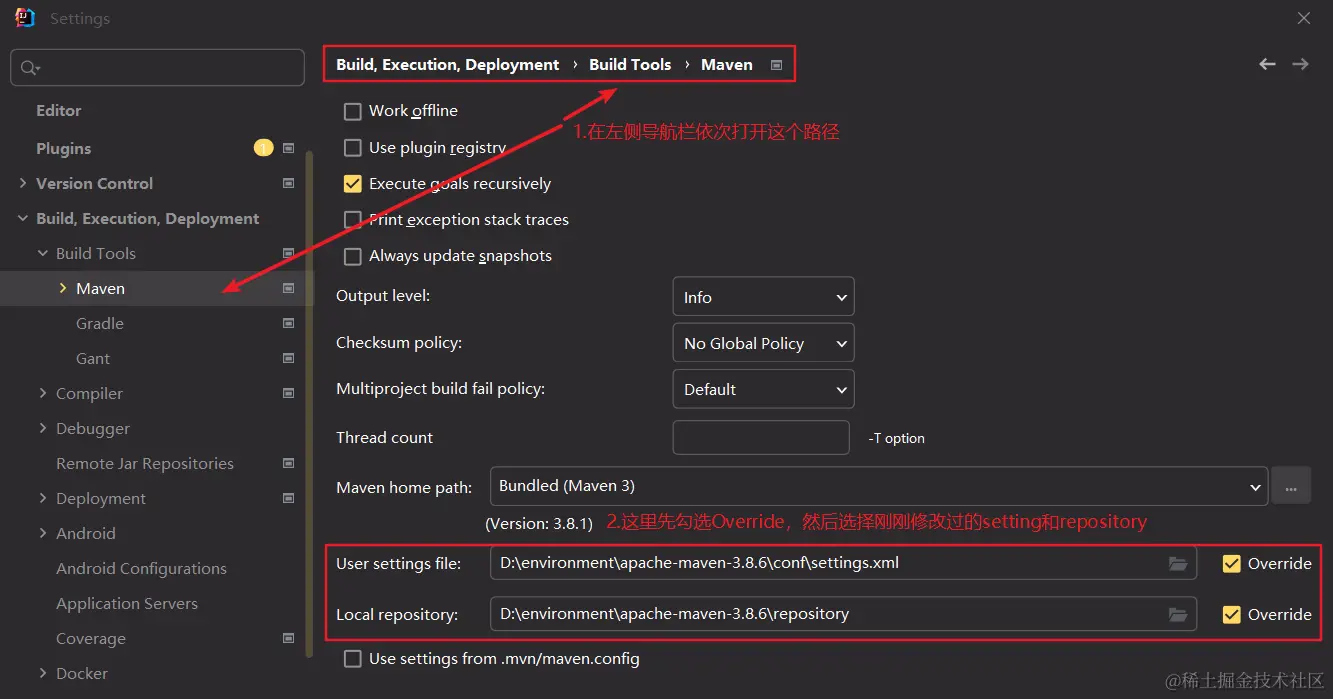Select Gant under Build Tools
This screenshot has height=699, width=1333.
click(x=93, y=358)
